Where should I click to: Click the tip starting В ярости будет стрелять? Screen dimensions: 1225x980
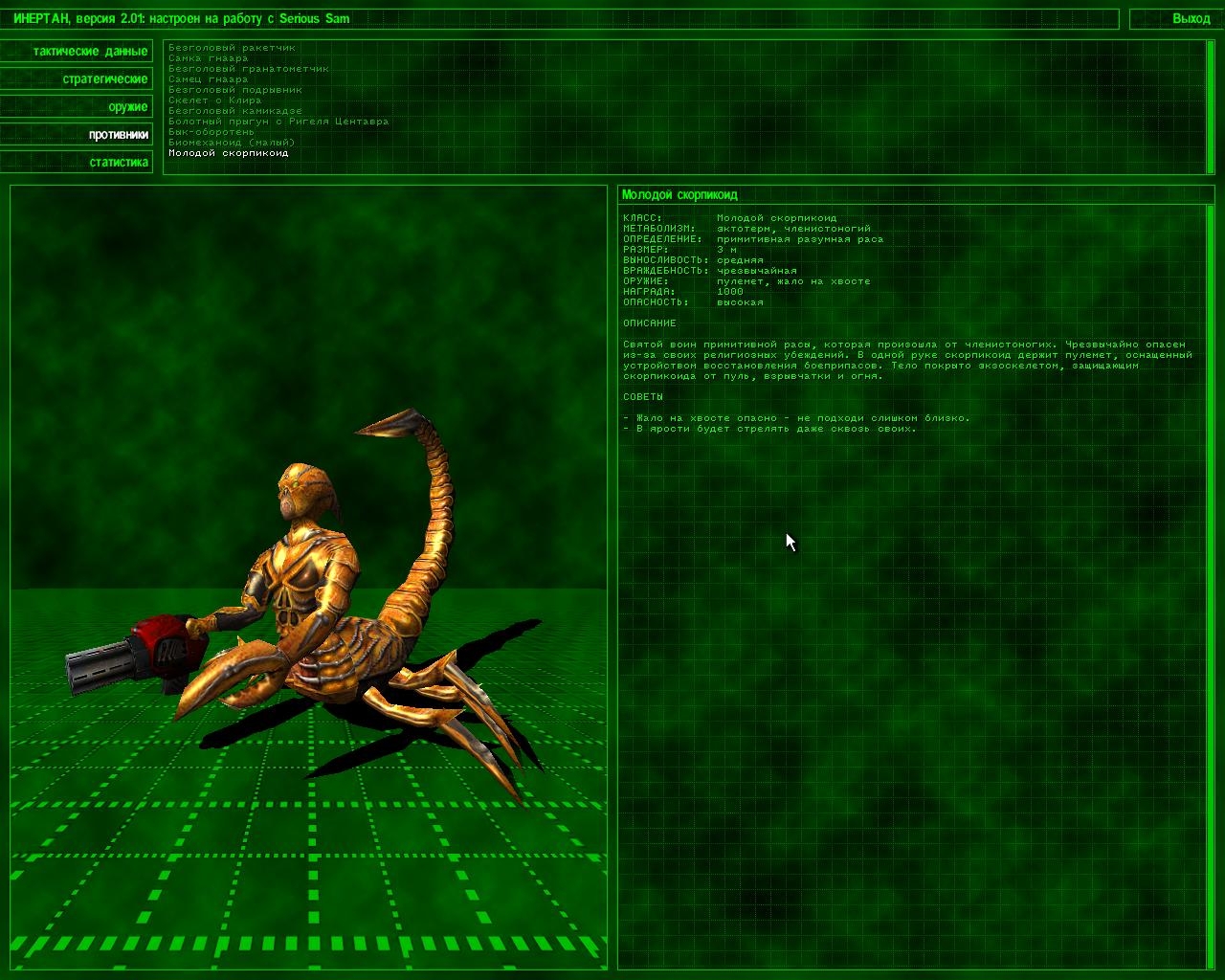(769, 428)
